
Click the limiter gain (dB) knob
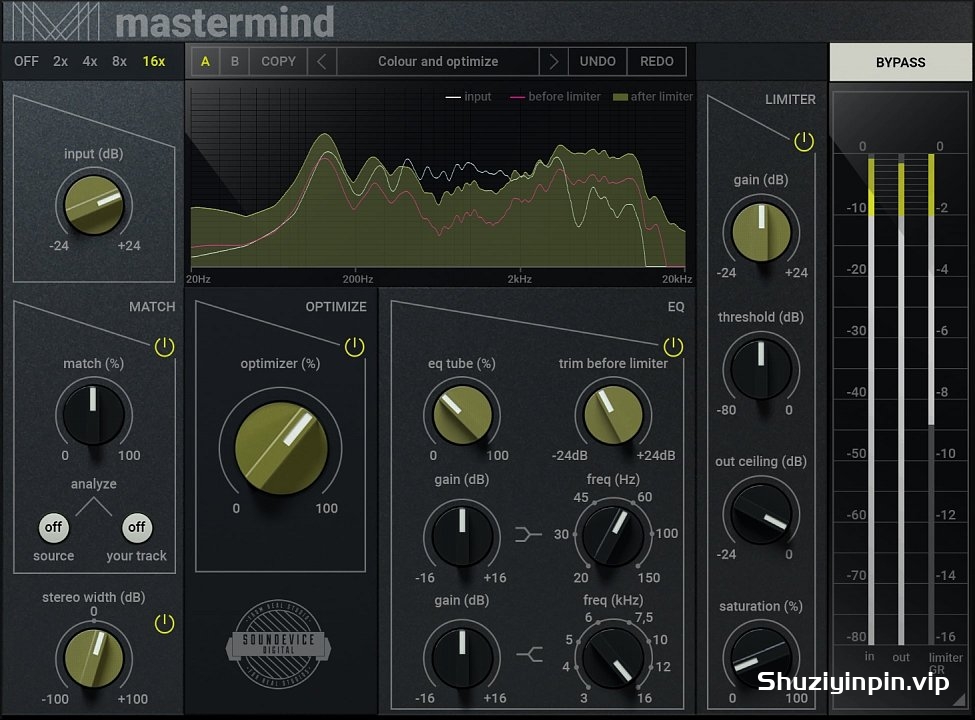pyautogui.click(x=761, y=233)
